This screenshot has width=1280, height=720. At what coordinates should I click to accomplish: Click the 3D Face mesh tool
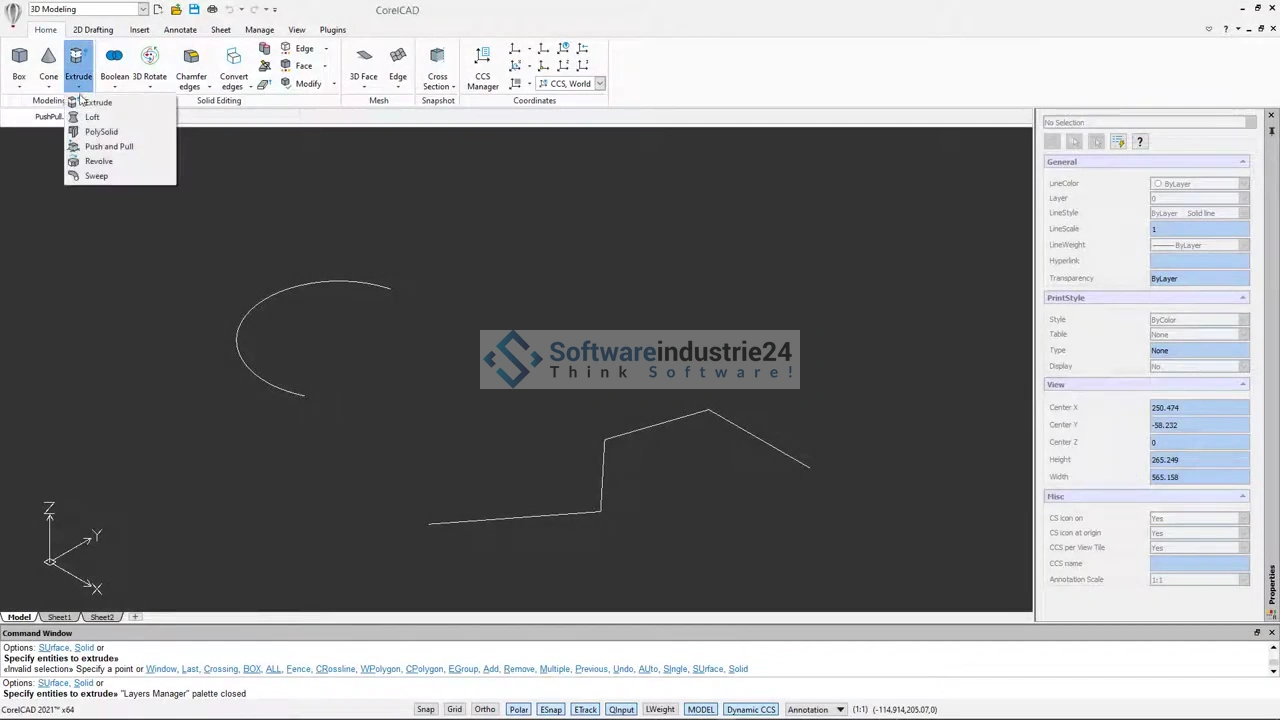[x=363, y=63]
